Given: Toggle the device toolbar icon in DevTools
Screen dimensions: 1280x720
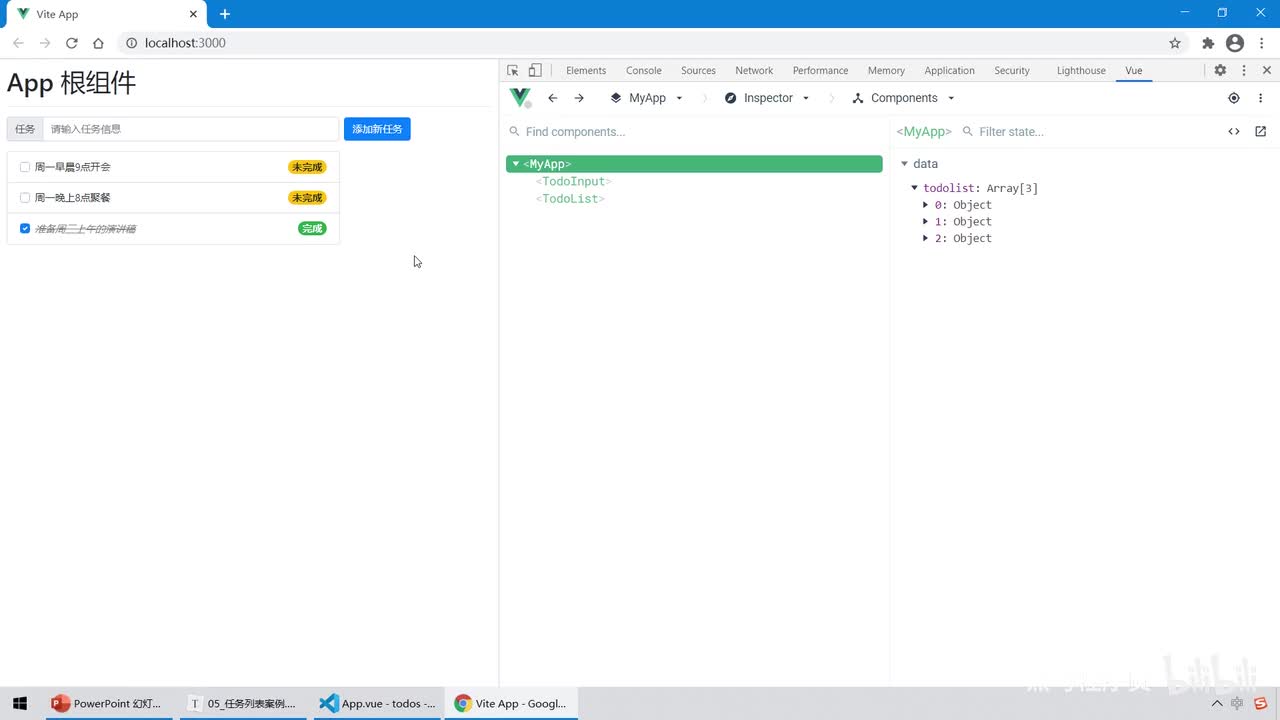Looking at the screenshot, I should 535,71.
